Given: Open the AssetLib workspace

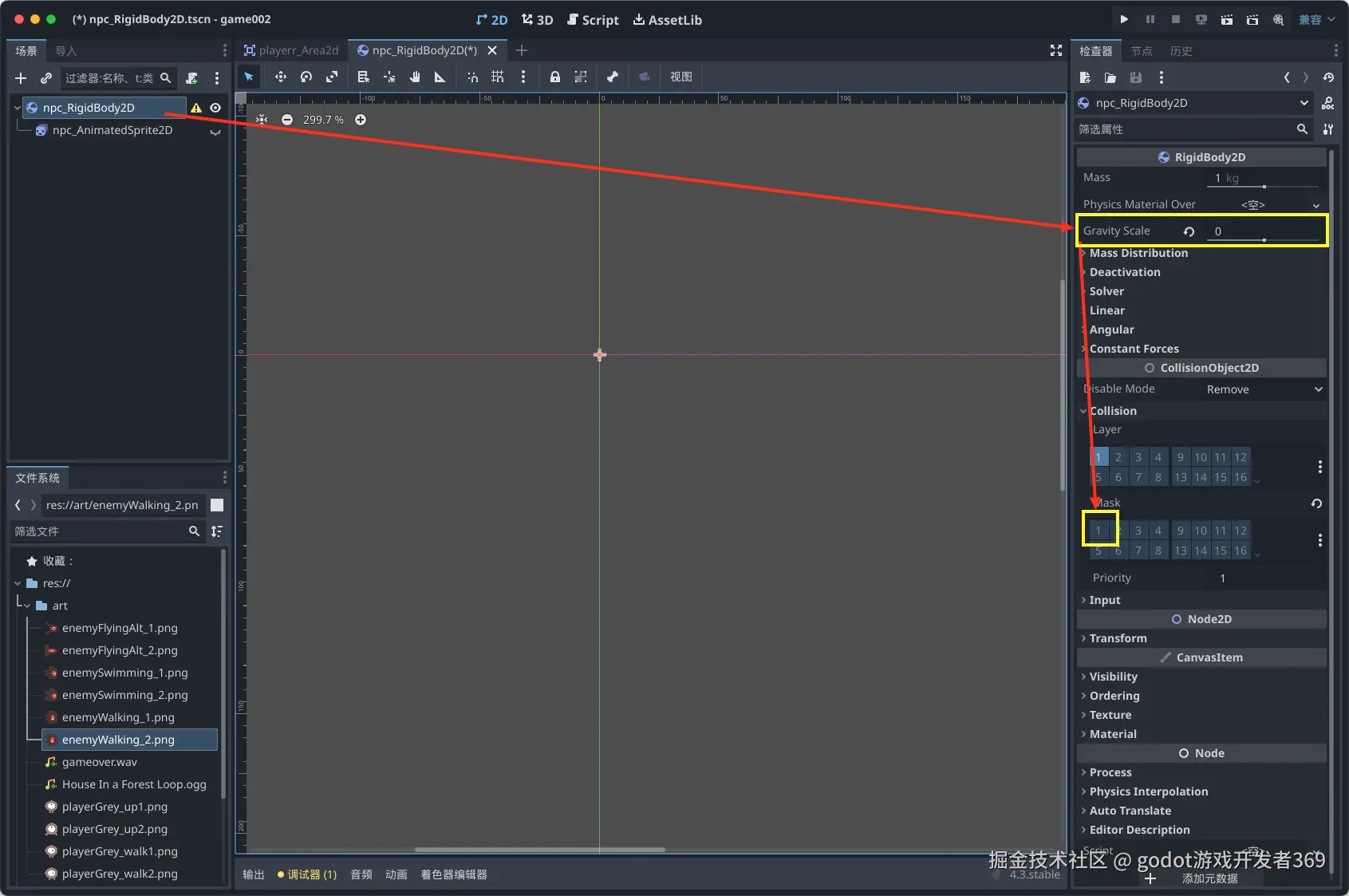Looking at the screenshot, I should tap(668, 20).
